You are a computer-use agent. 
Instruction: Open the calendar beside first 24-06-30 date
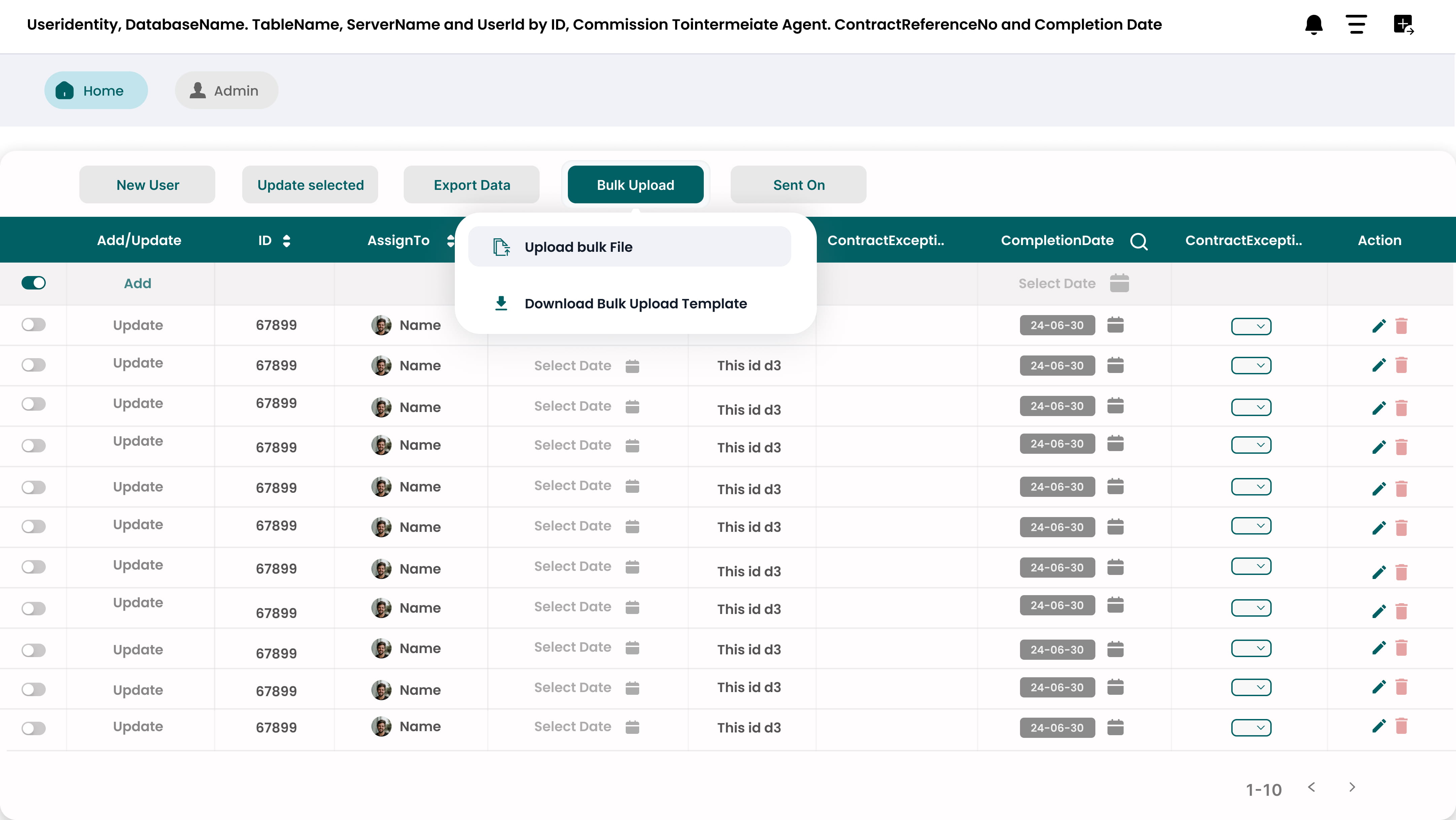pyautogui.click(x=1115, y=325)
